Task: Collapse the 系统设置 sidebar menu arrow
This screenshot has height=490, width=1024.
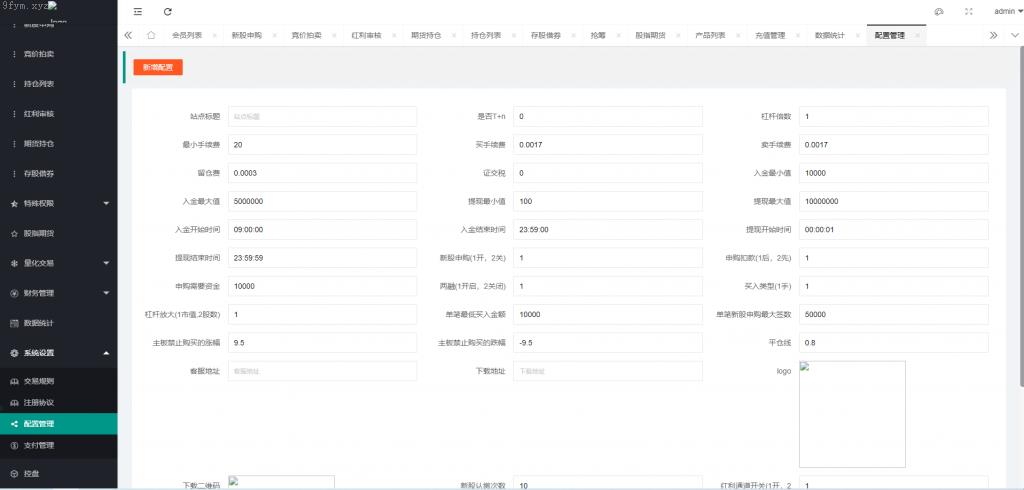Action: 106,353
